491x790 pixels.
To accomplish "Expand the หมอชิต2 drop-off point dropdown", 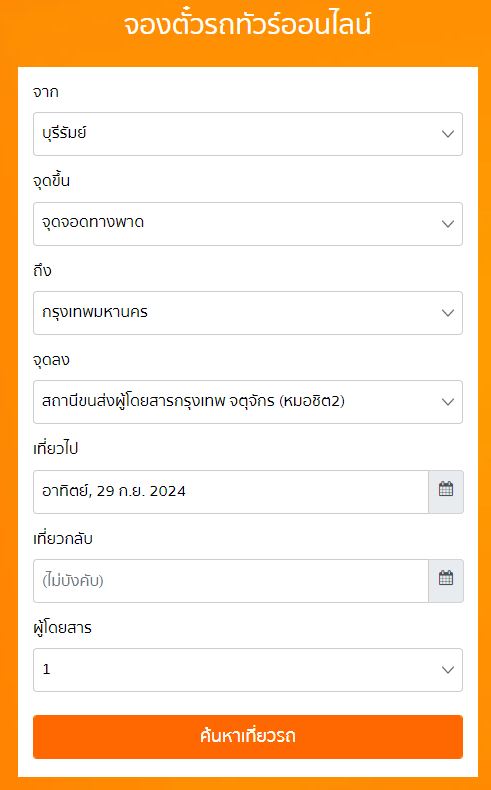I will click(248, 402).
